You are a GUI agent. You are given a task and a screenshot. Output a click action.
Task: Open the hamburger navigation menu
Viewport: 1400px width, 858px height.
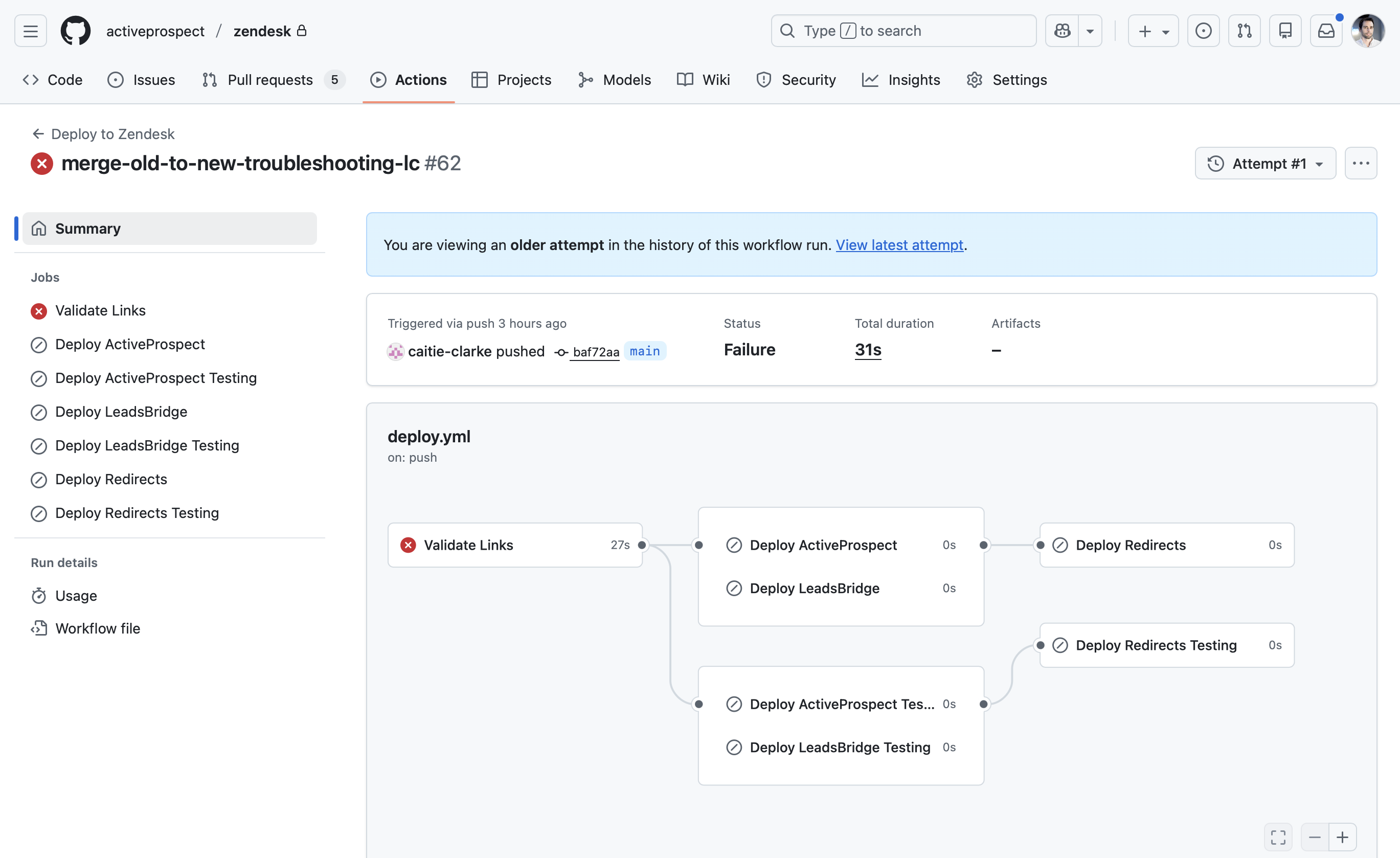tap(31, 31)
